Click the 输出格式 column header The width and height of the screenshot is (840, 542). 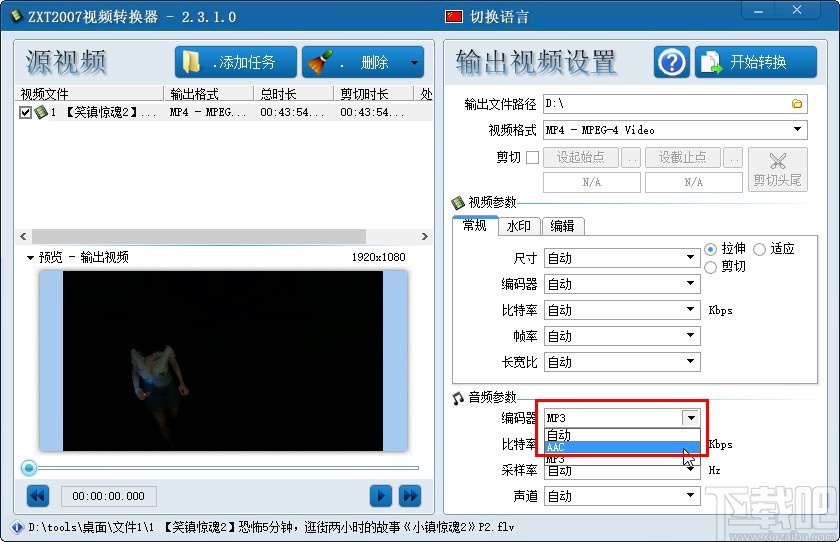[x=209, y=94]
